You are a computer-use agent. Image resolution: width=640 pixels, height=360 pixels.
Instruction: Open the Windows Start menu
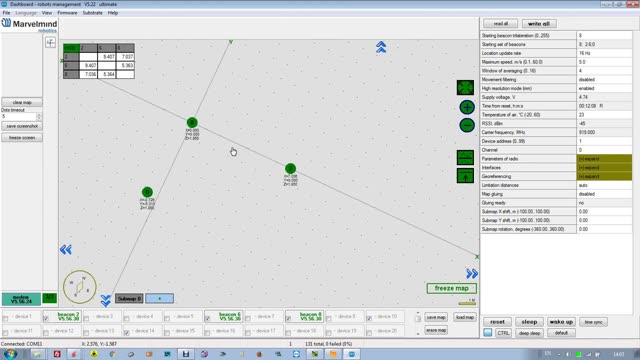pos(10,354)
